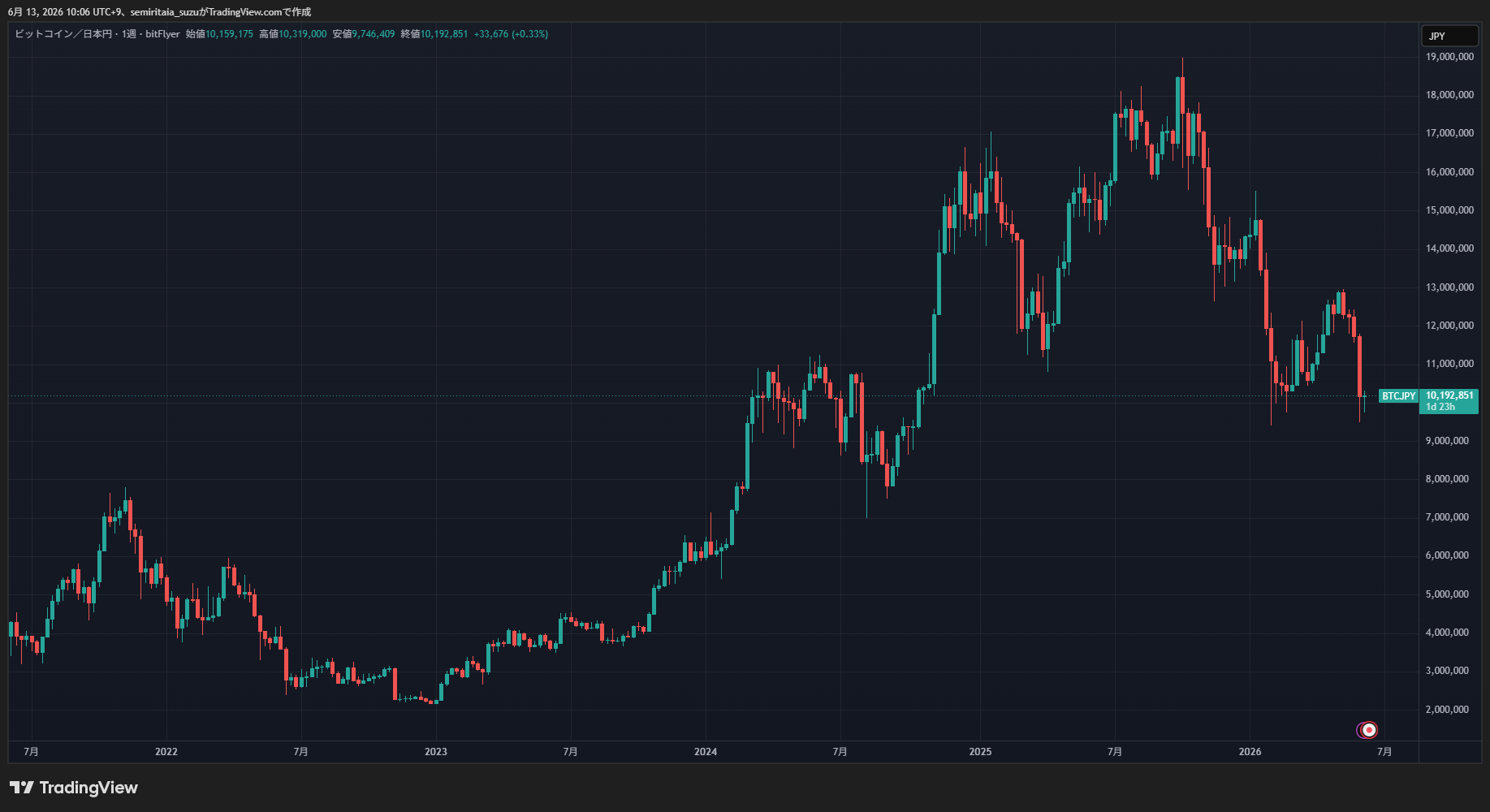Click the 安値 9,746,409 low value
The image size is (1490, 812).
[363, 34]
